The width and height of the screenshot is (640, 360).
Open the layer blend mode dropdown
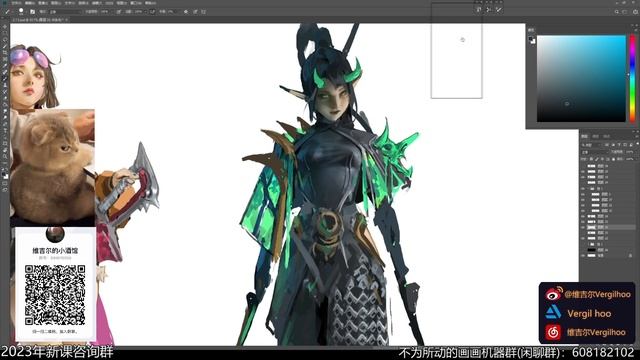pos(594,152)
